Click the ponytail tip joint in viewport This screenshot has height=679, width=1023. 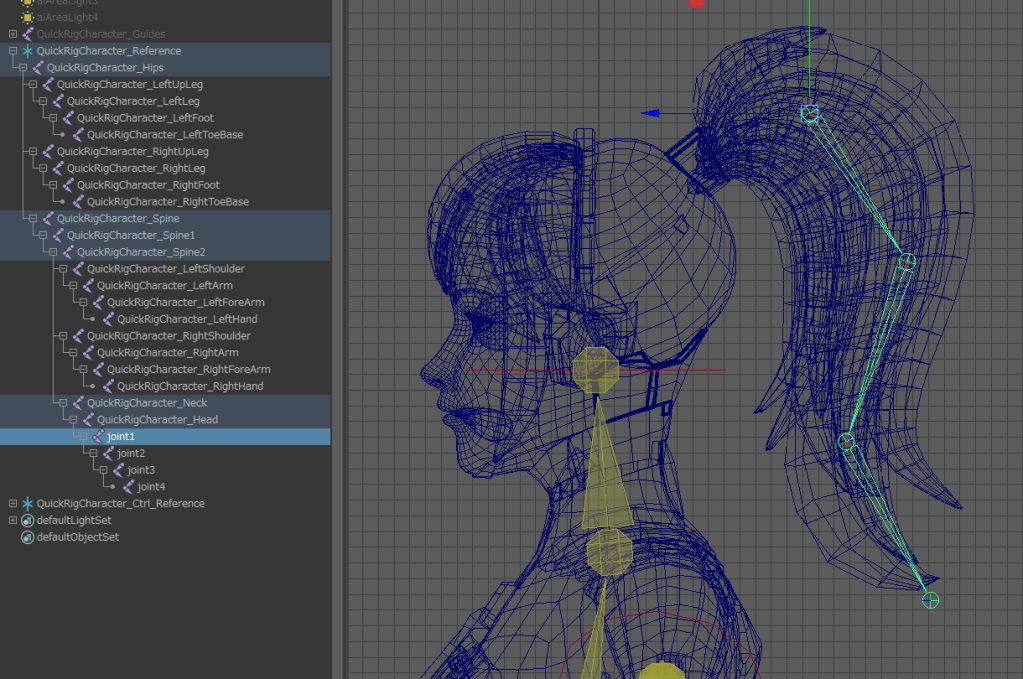(x=930, y=600)
